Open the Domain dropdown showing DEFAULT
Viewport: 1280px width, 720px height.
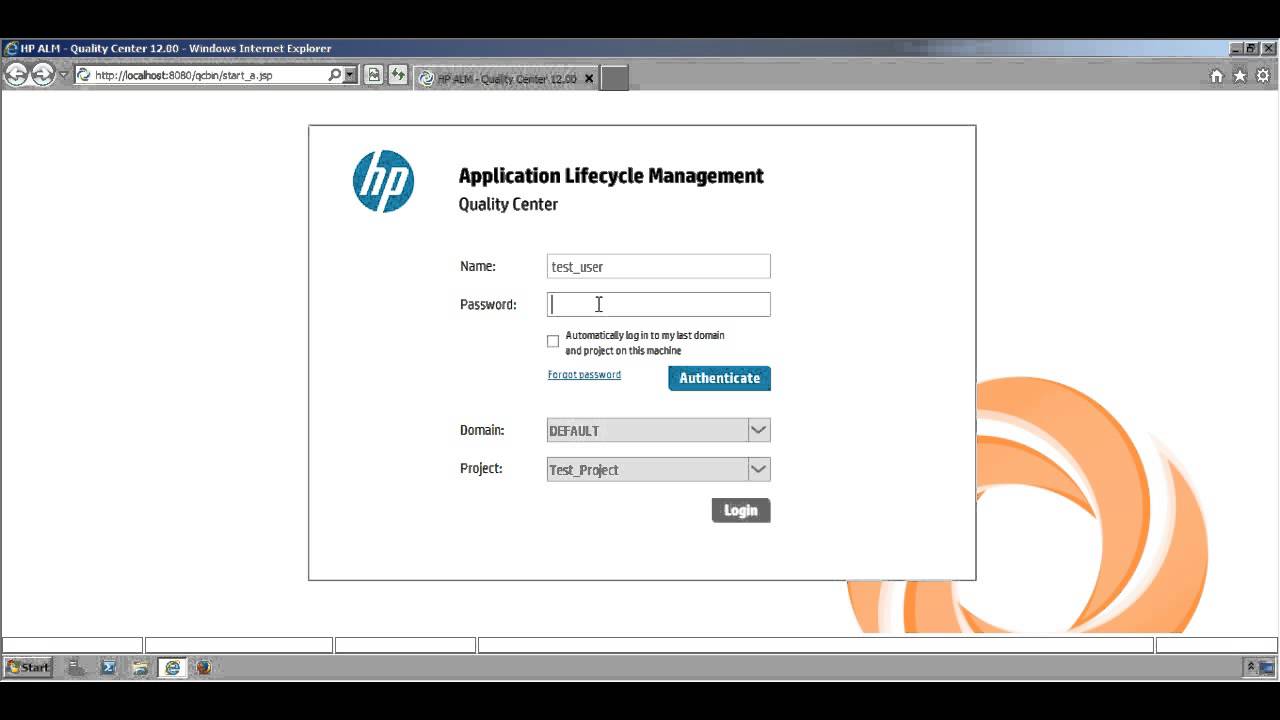(659, 430)
